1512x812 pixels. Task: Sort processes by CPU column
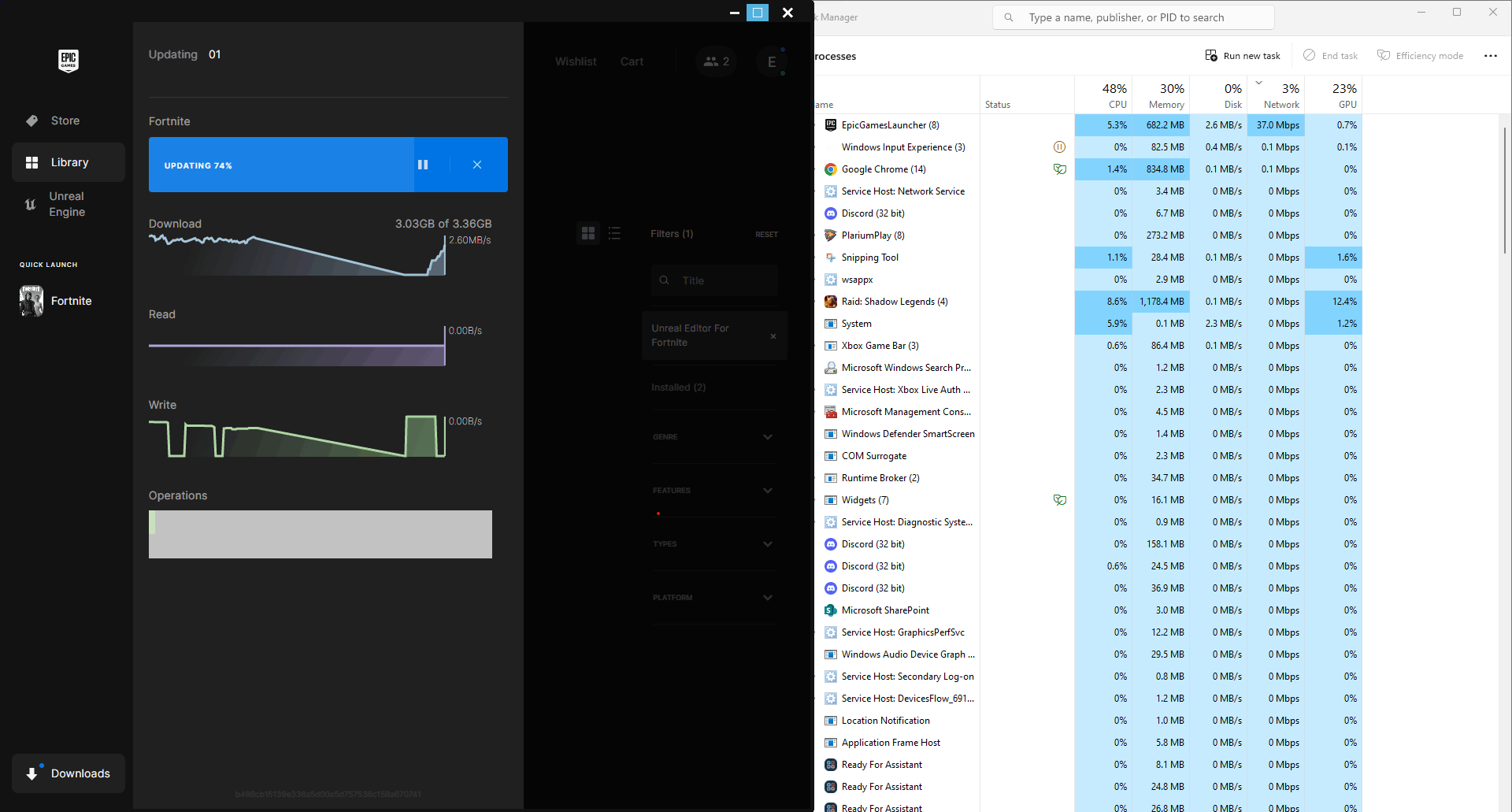click(x=1103, y=95)
